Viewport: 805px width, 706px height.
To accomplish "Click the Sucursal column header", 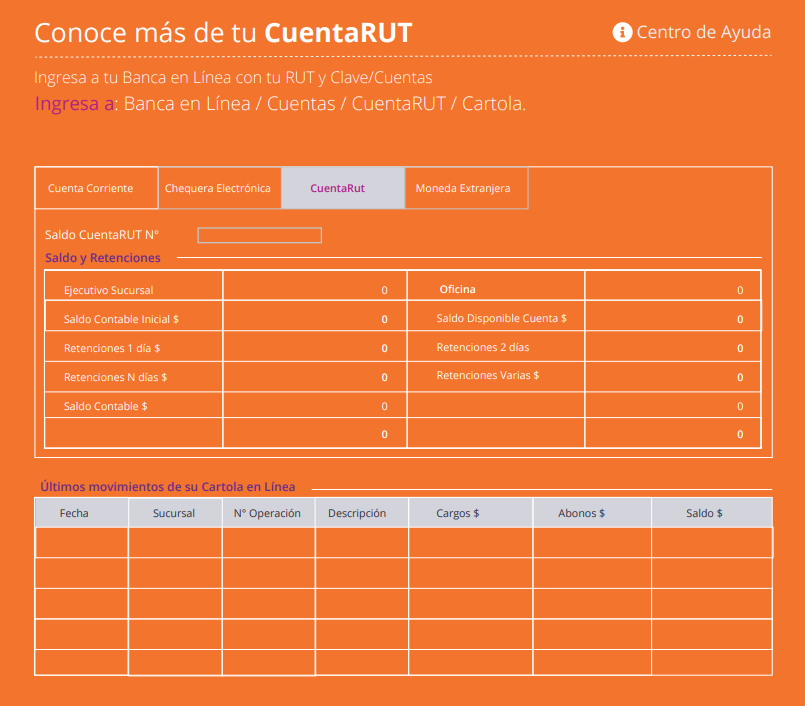I will click(174, 513).
